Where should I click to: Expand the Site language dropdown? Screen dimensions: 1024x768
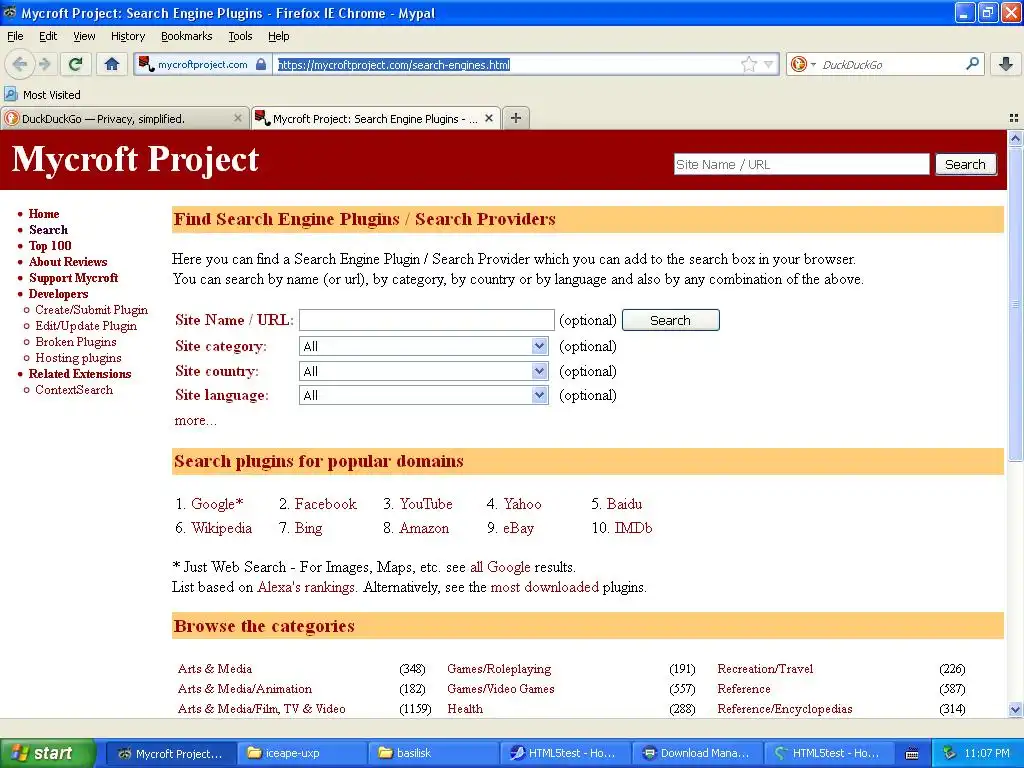click(423, 395)
